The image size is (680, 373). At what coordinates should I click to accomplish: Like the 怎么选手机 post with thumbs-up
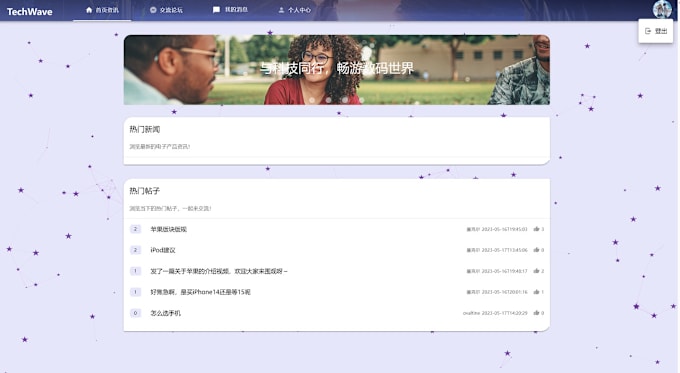point(536,313)
